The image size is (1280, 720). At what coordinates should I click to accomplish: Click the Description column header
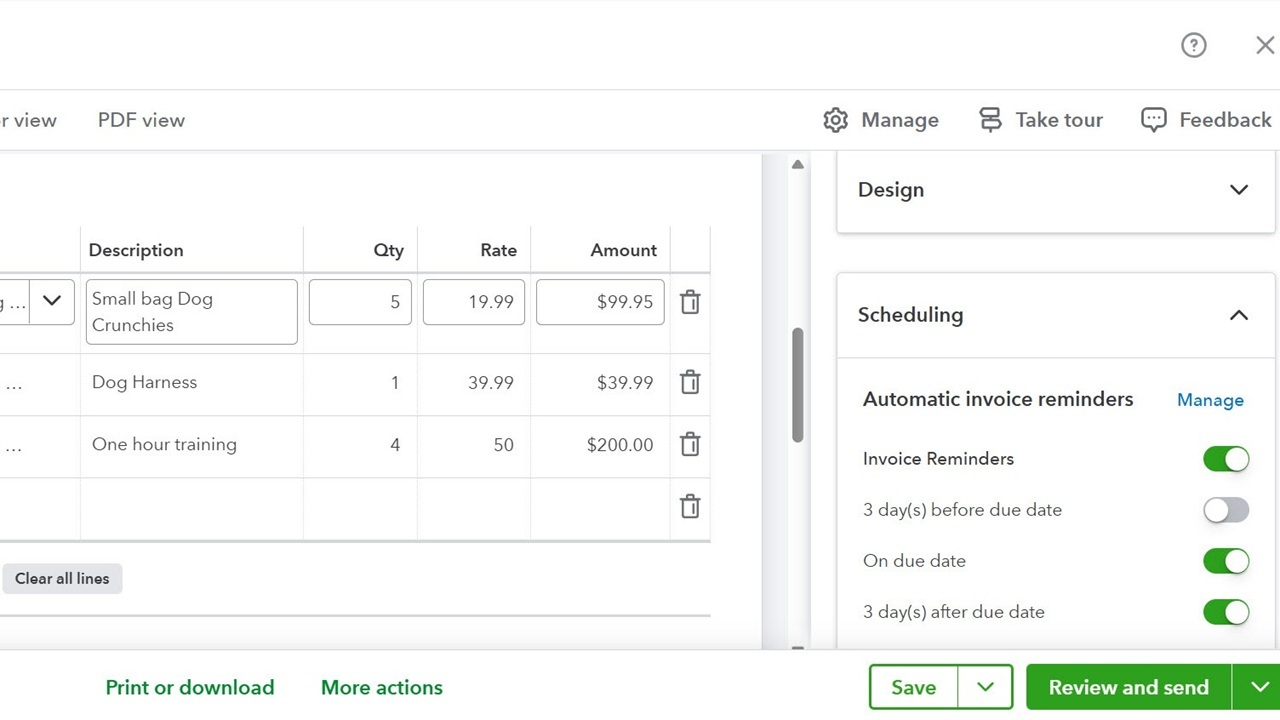click(136, 250)
